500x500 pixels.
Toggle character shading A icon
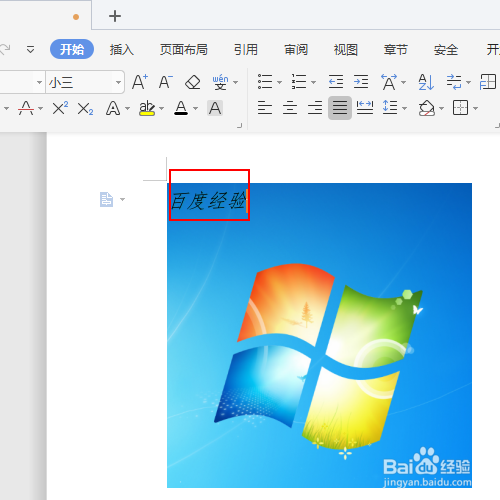coord(215,108)
